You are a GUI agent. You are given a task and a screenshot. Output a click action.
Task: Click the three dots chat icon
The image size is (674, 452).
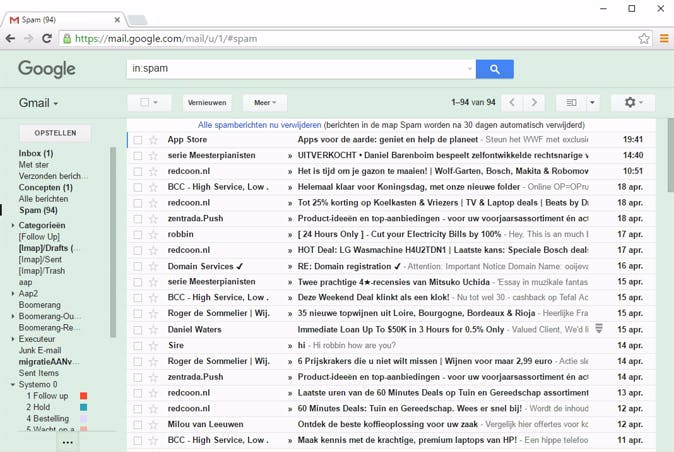coord(67,442)
